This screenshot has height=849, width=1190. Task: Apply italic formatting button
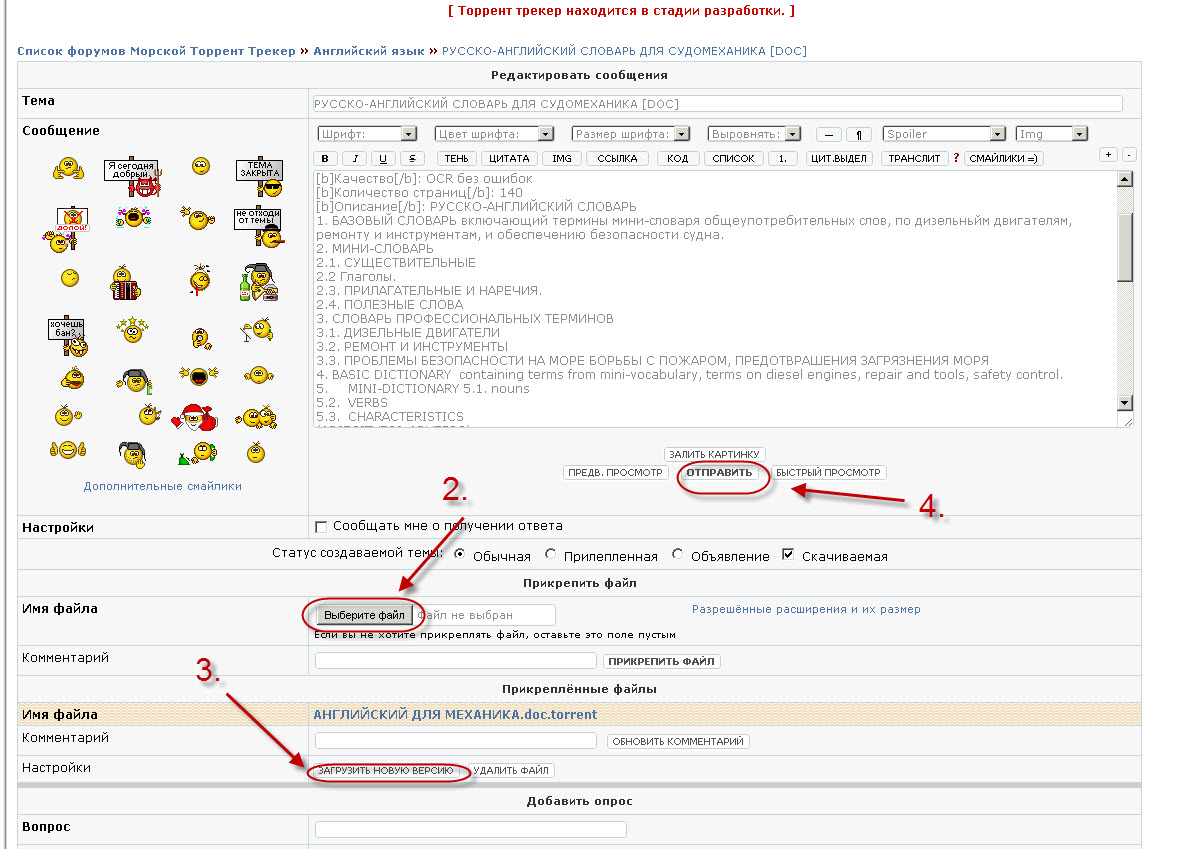(x=353, y=158)
